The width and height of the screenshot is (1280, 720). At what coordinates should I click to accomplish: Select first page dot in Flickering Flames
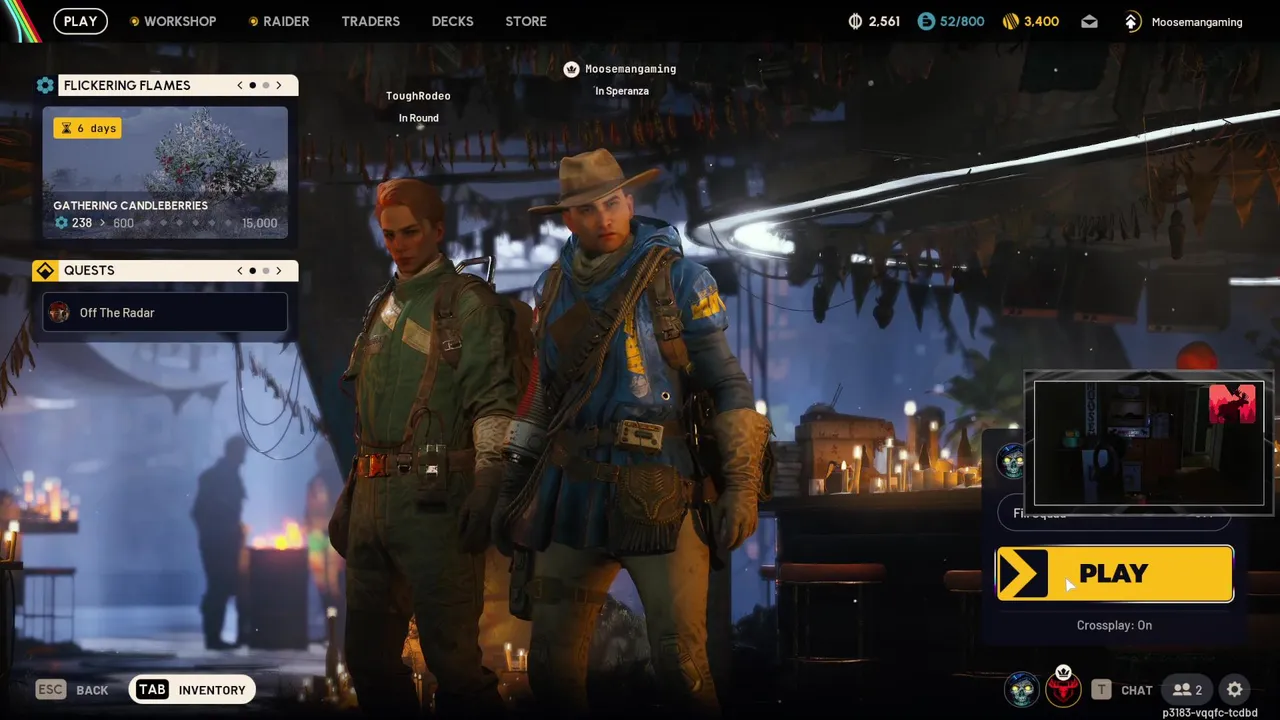(x=252, y=85)
